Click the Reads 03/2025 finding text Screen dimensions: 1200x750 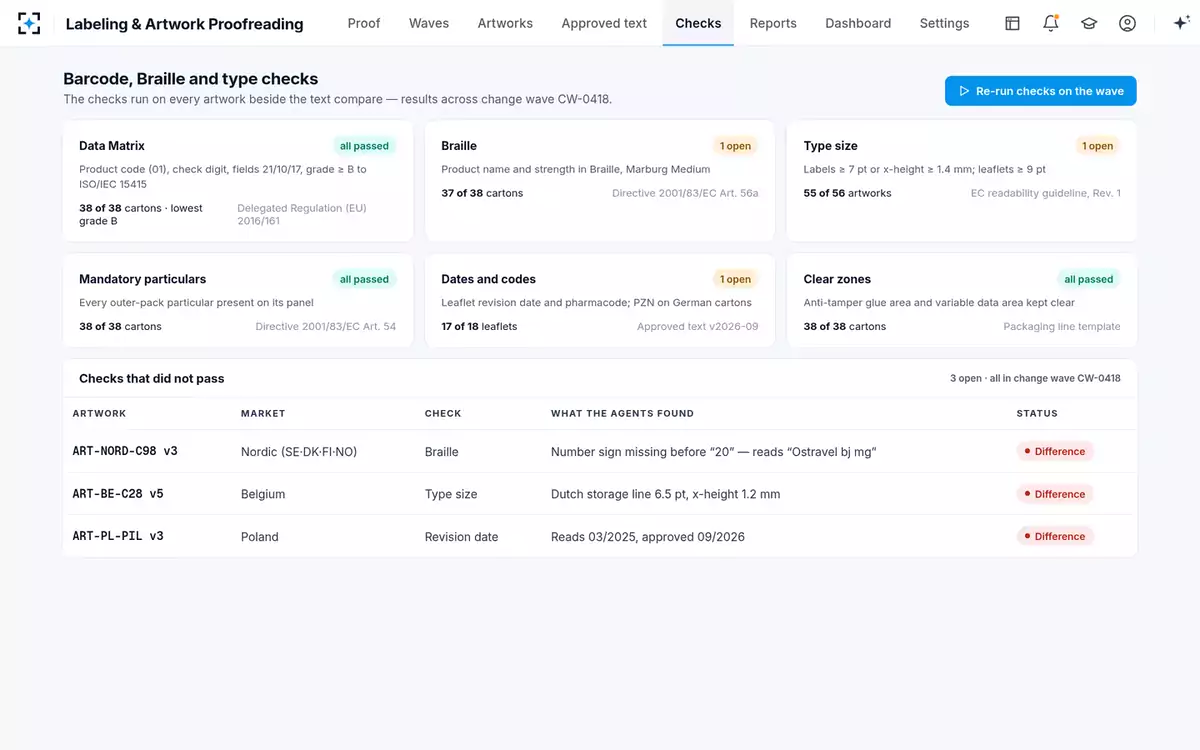[648, 537]
